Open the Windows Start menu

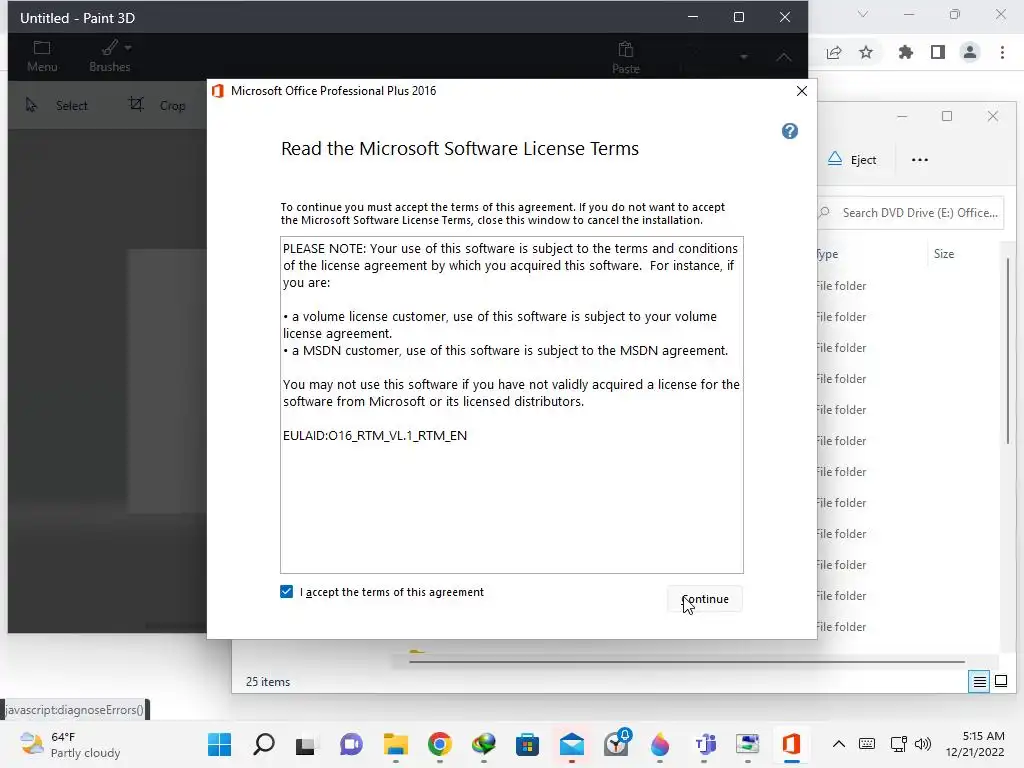point(219,744)
